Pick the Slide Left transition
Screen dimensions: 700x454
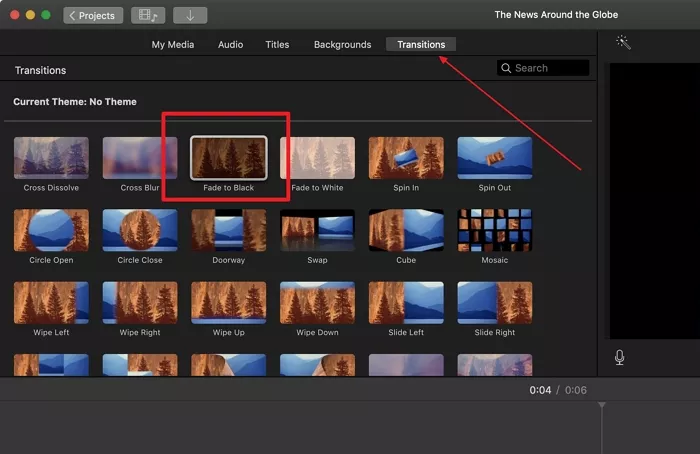pos(406,302)
